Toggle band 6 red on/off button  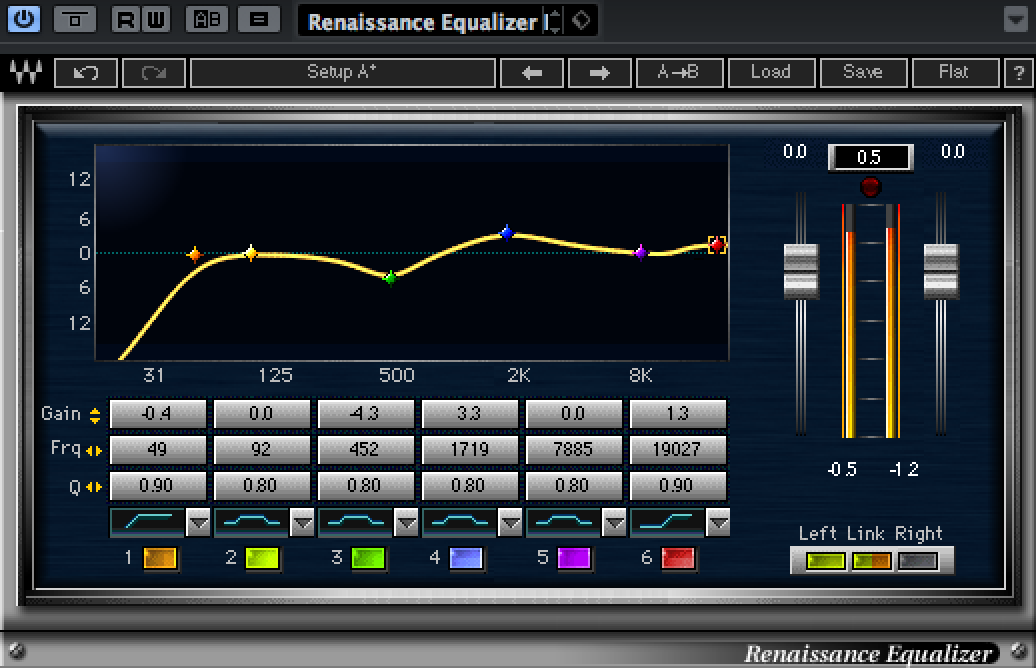pyautogui.click(x=679, y=558)
